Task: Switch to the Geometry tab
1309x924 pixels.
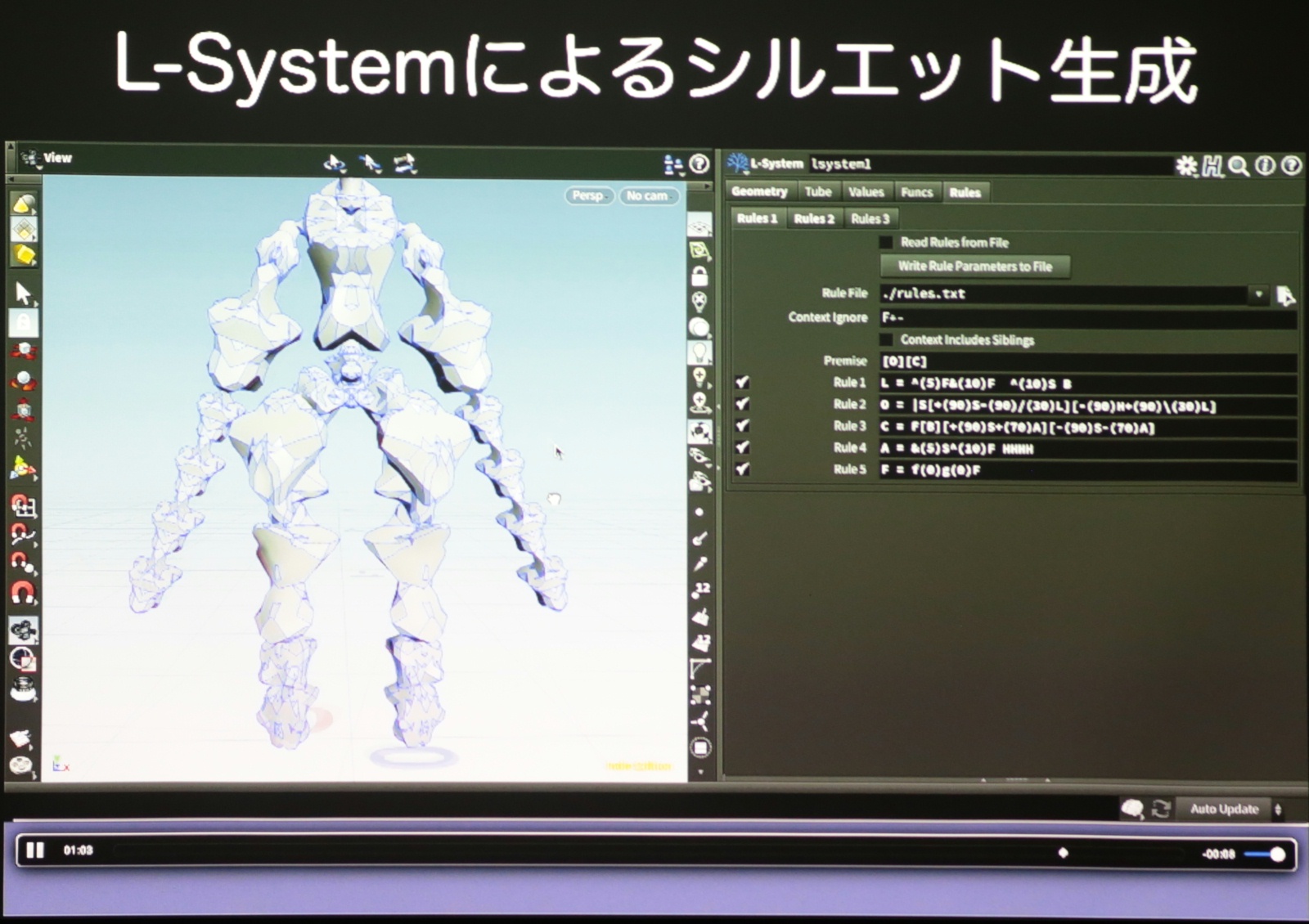Action: tap(759, 191)
